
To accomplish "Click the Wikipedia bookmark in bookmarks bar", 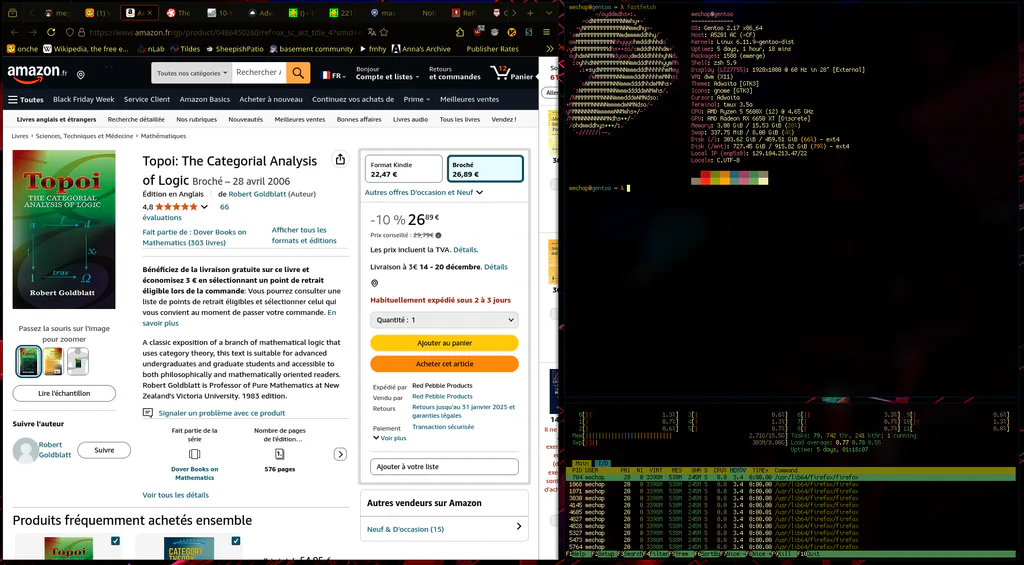I will (x=86, y=49).
